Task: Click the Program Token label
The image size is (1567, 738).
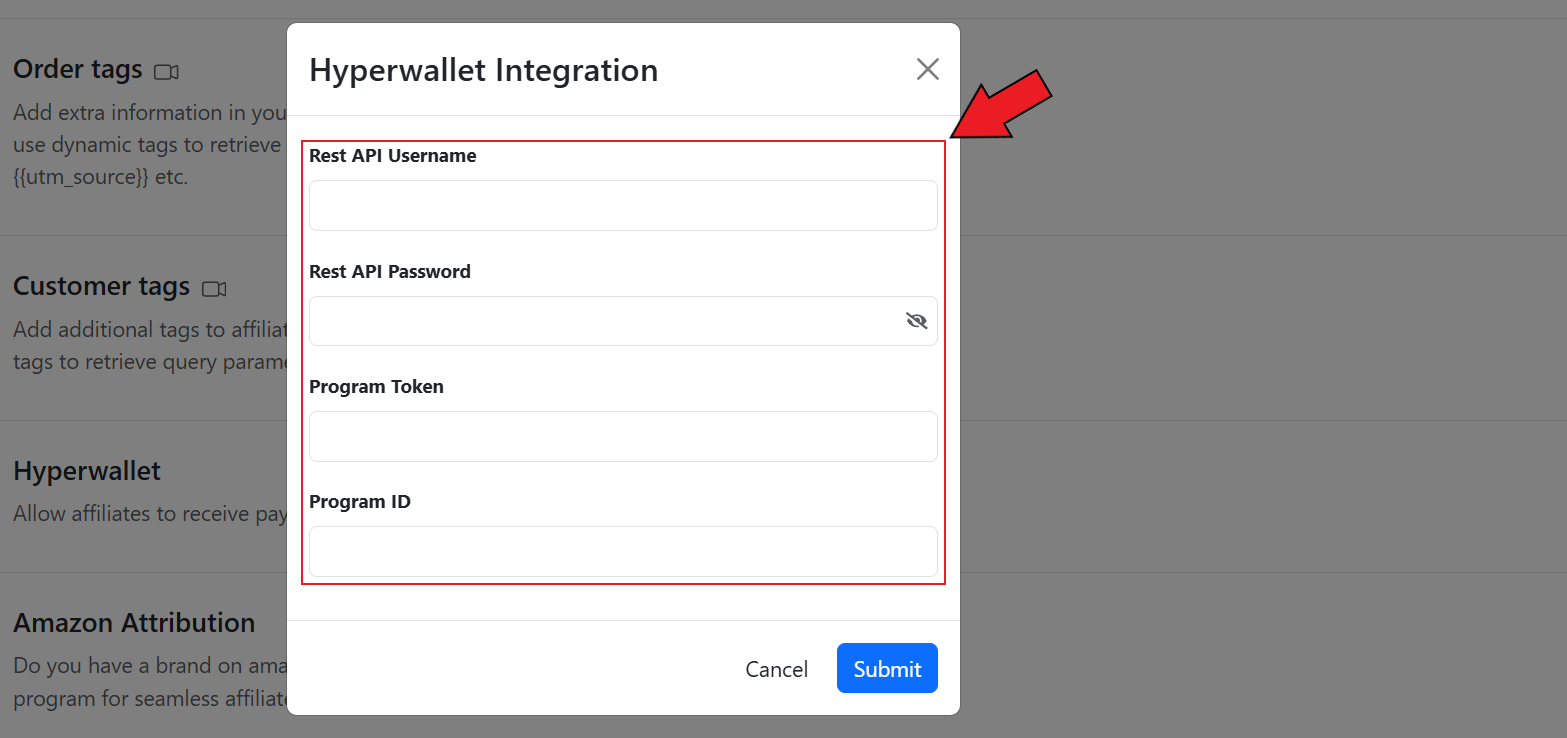Action: coord(376,387)
